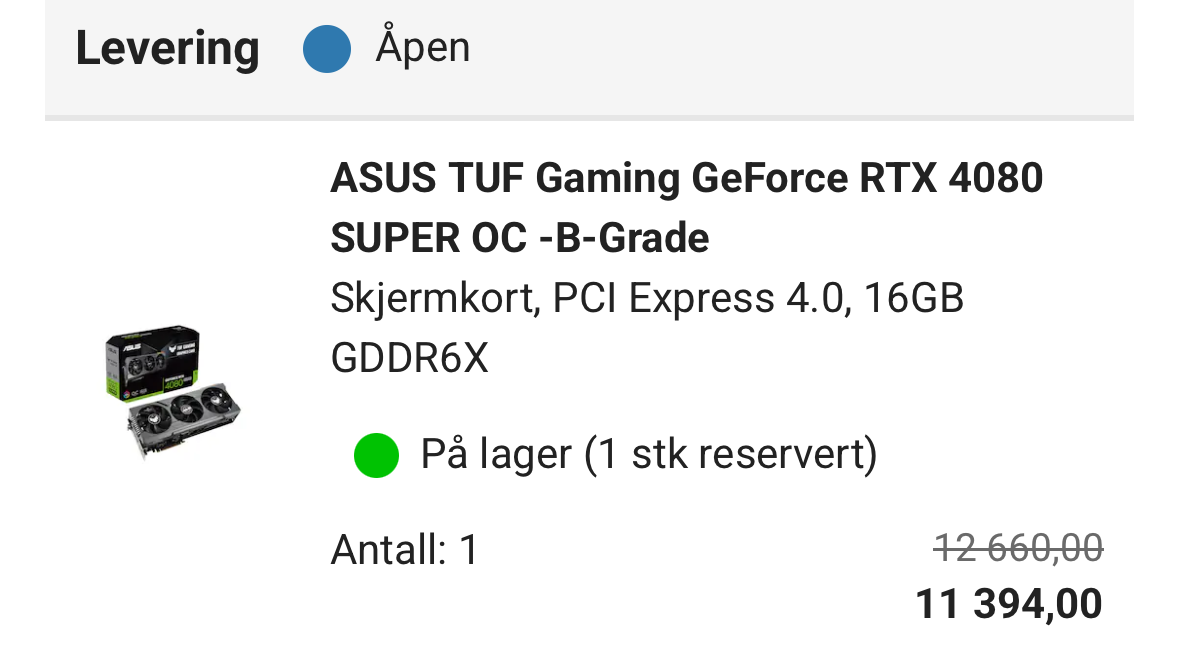
Task: Select the Levering section heading
Action: [x=168, y=49]
